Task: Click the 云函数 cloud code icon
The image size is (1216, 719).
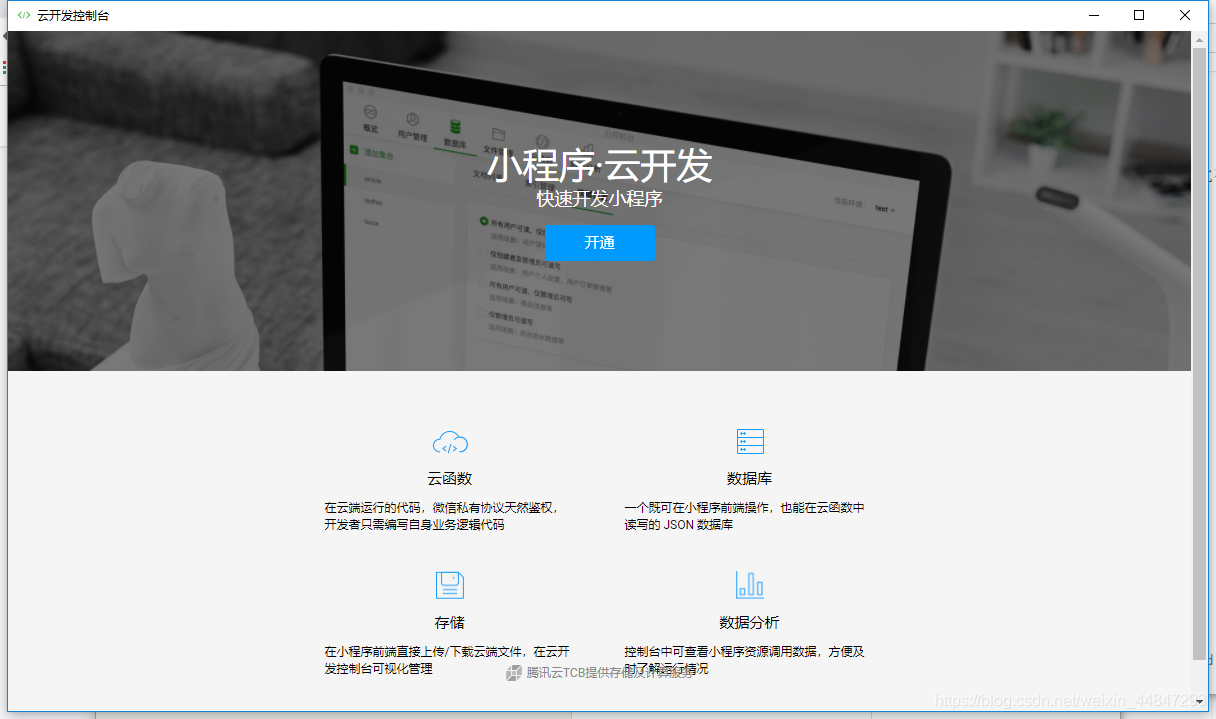Action: point(450,442)
